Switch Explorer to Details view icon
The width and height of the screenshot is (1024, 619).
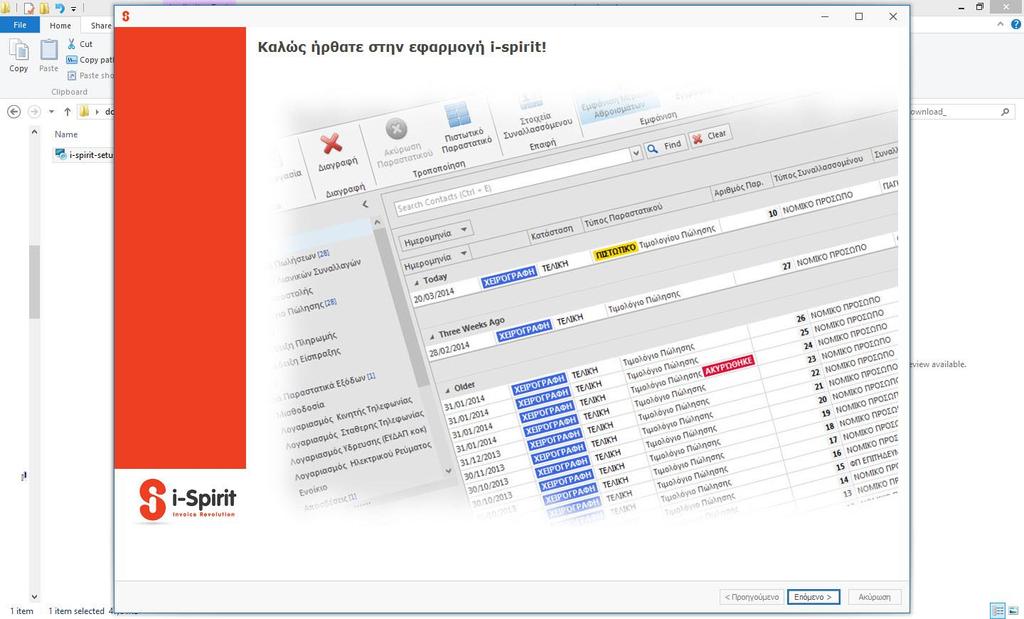click(997, 611)
